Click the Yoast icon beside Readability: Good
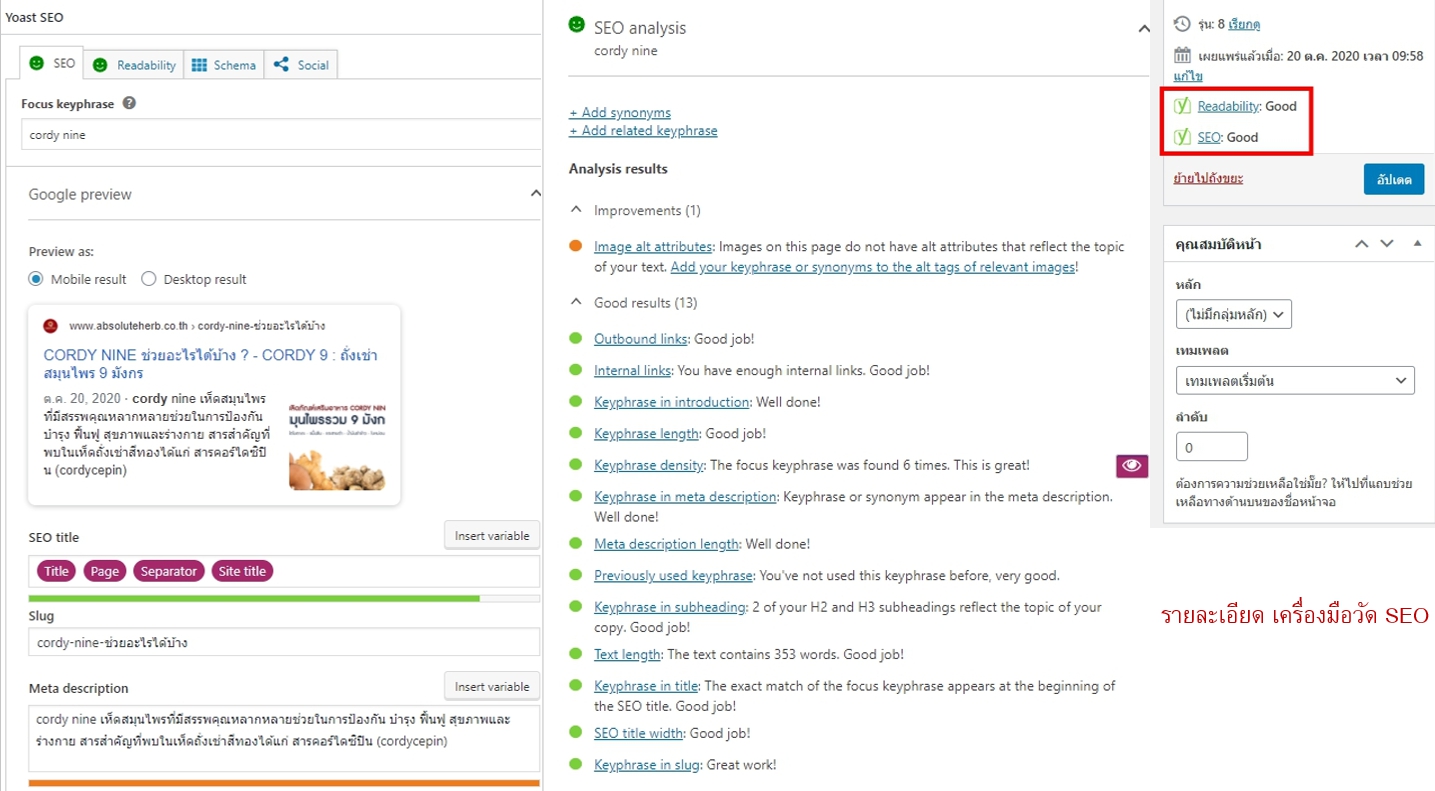1435x791 pixels. [x=1182, y=106]
